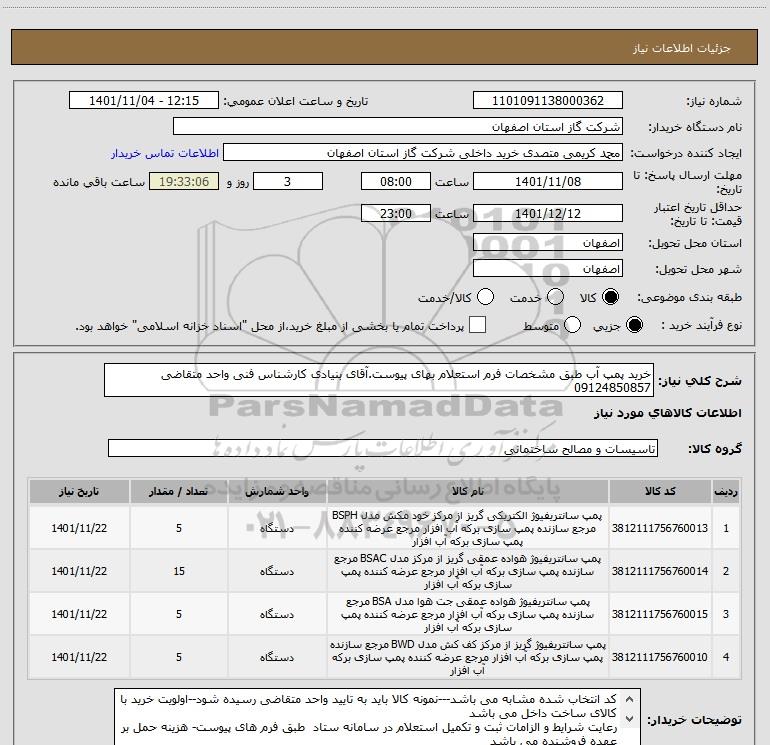Select the خدمت radio button
Viewport: 770px width, 745px height.
[x=555, y=297]
